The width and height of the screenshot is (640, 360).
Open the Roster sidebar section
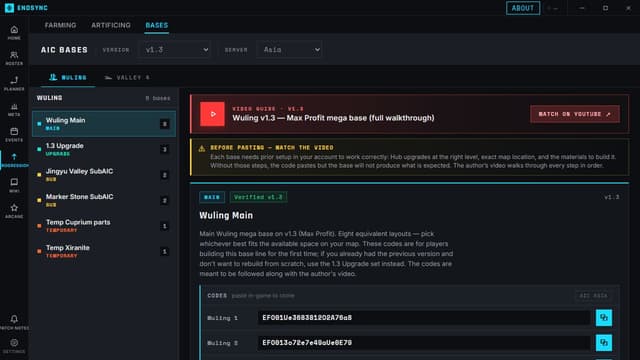point(14,58)
